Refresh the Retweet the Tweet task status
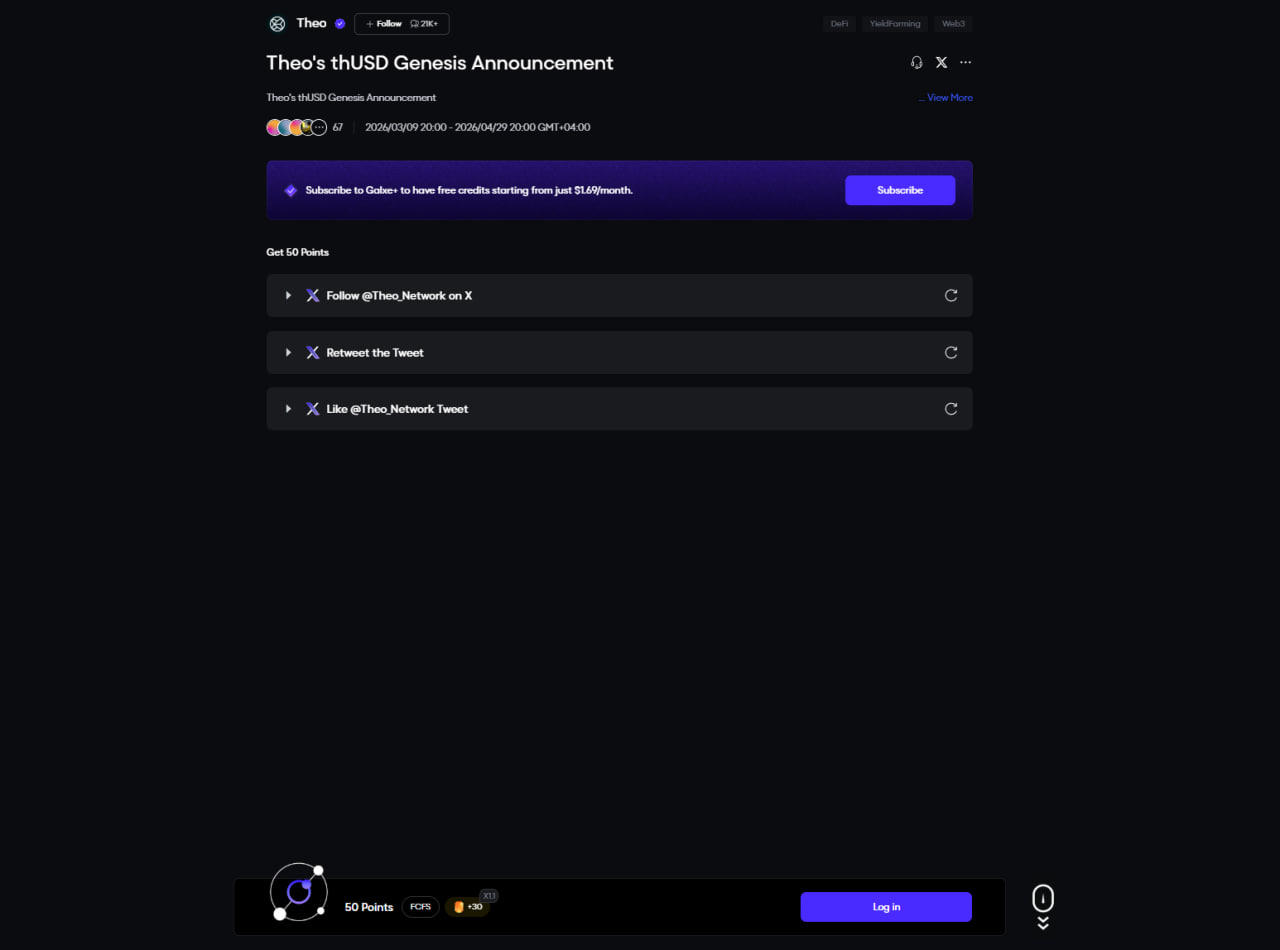 coord(951,352)
